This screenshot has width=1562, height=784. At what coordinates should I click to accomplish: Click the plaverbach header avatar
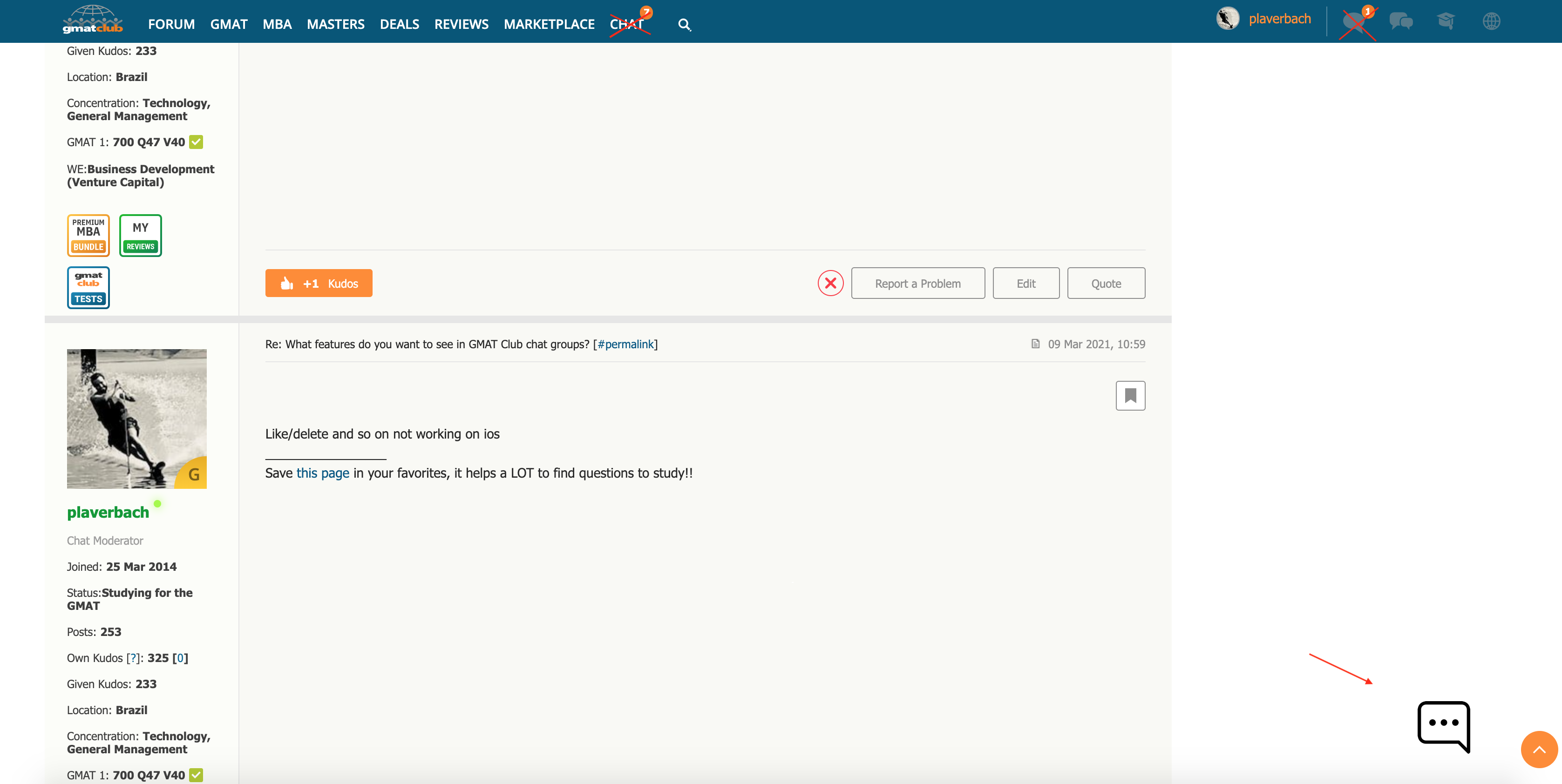[1227, 18]
